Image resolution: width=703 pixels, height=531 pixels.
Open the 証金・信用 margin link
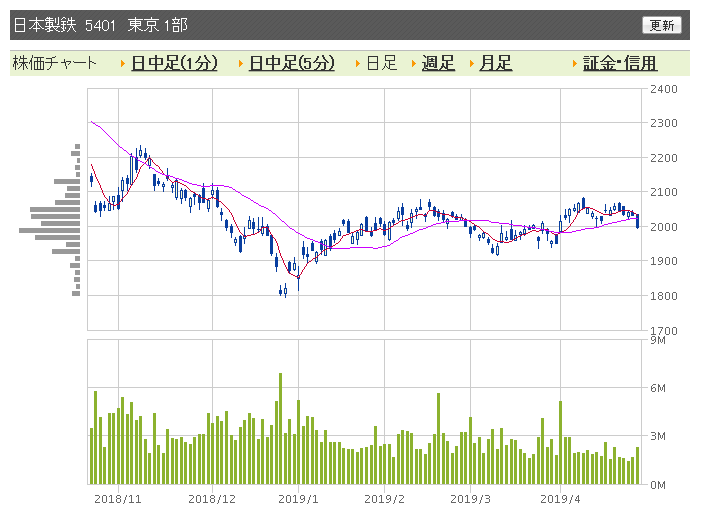coord(620,63)
